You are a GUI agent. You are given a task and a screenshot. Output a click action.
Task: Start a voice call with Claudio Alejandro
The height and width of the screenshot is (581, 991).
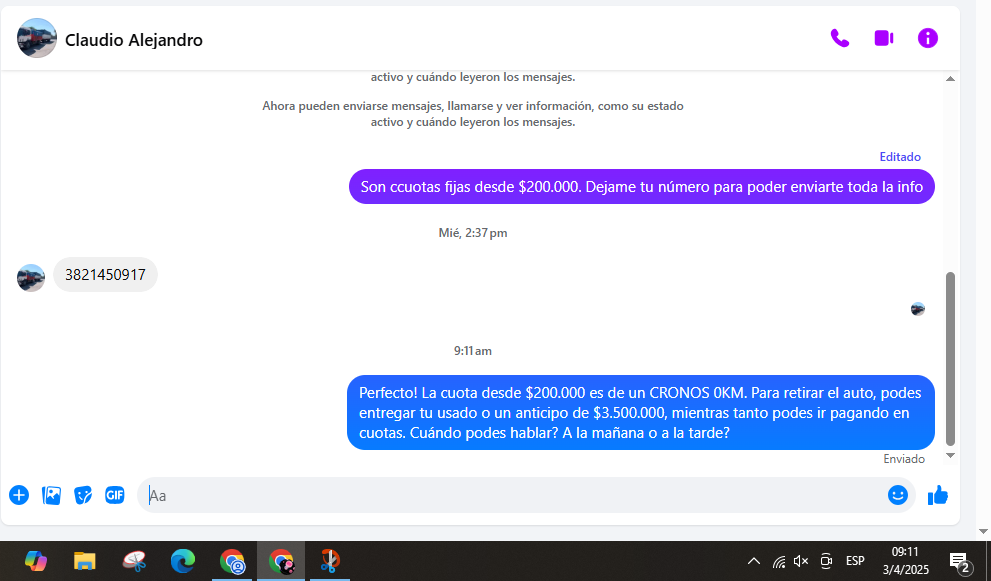tap(839, 39)
